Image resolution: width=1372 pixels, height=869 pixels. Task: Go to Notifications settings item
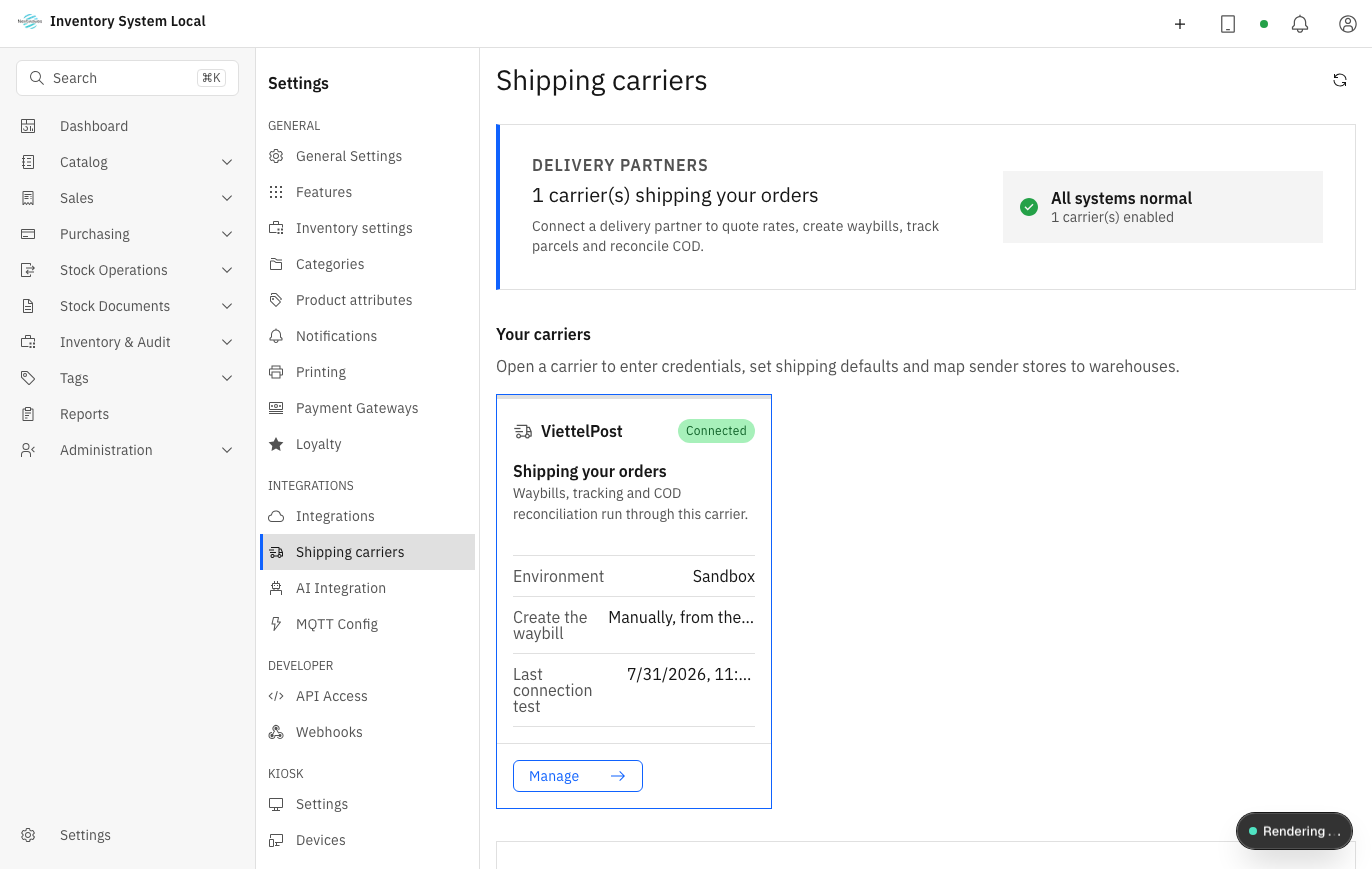coord(367,336)
